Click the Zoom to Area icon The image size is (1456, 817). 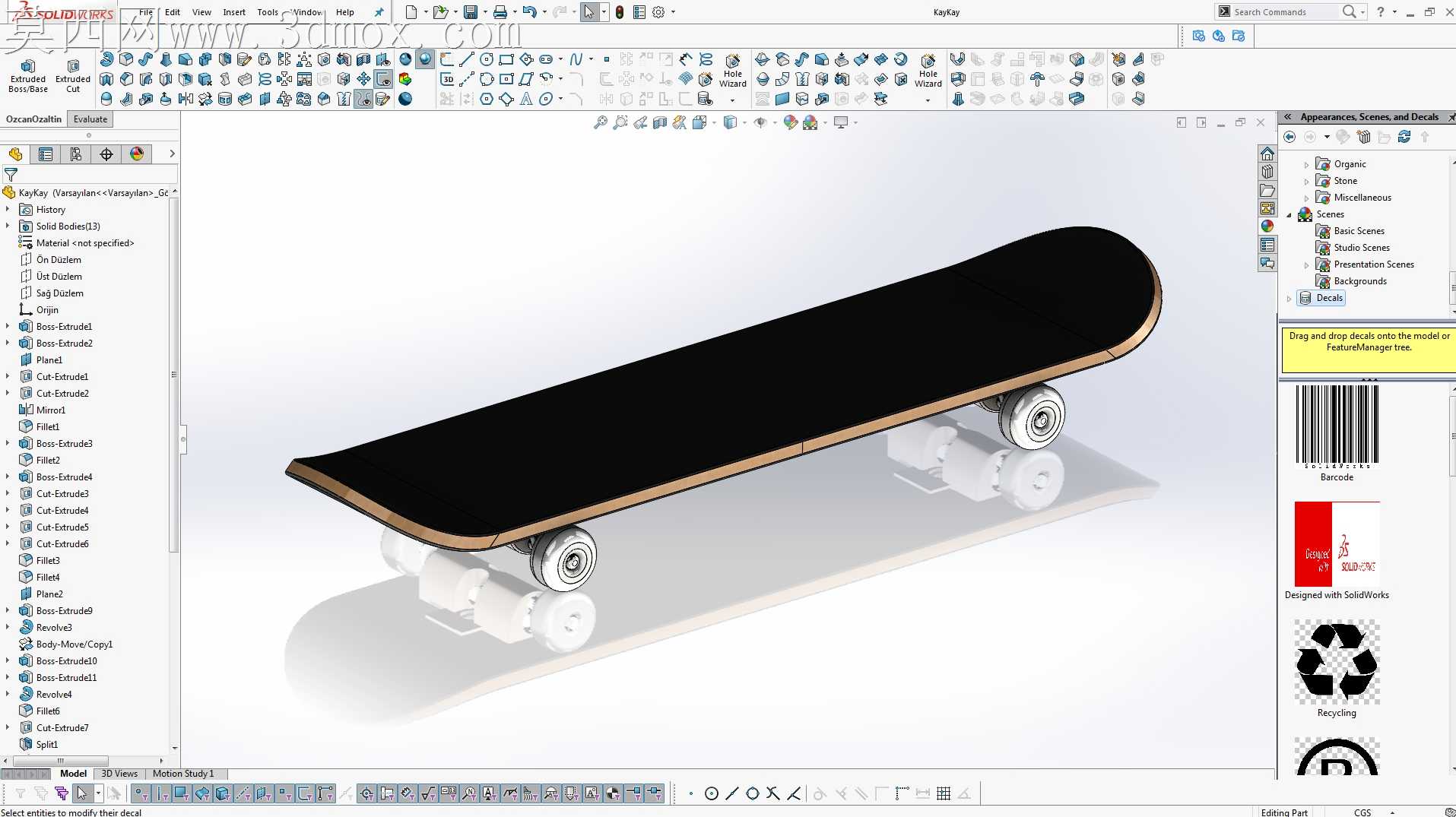tap(620, 122)
